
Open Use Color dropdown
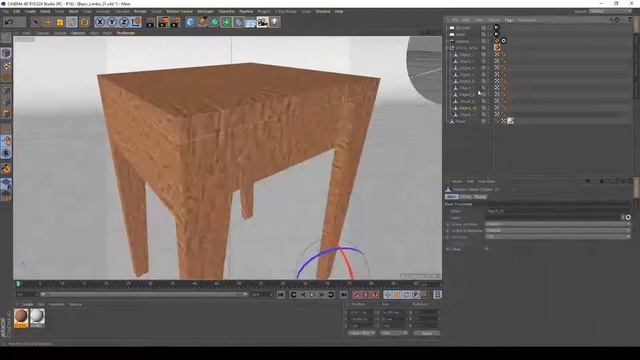558,236
